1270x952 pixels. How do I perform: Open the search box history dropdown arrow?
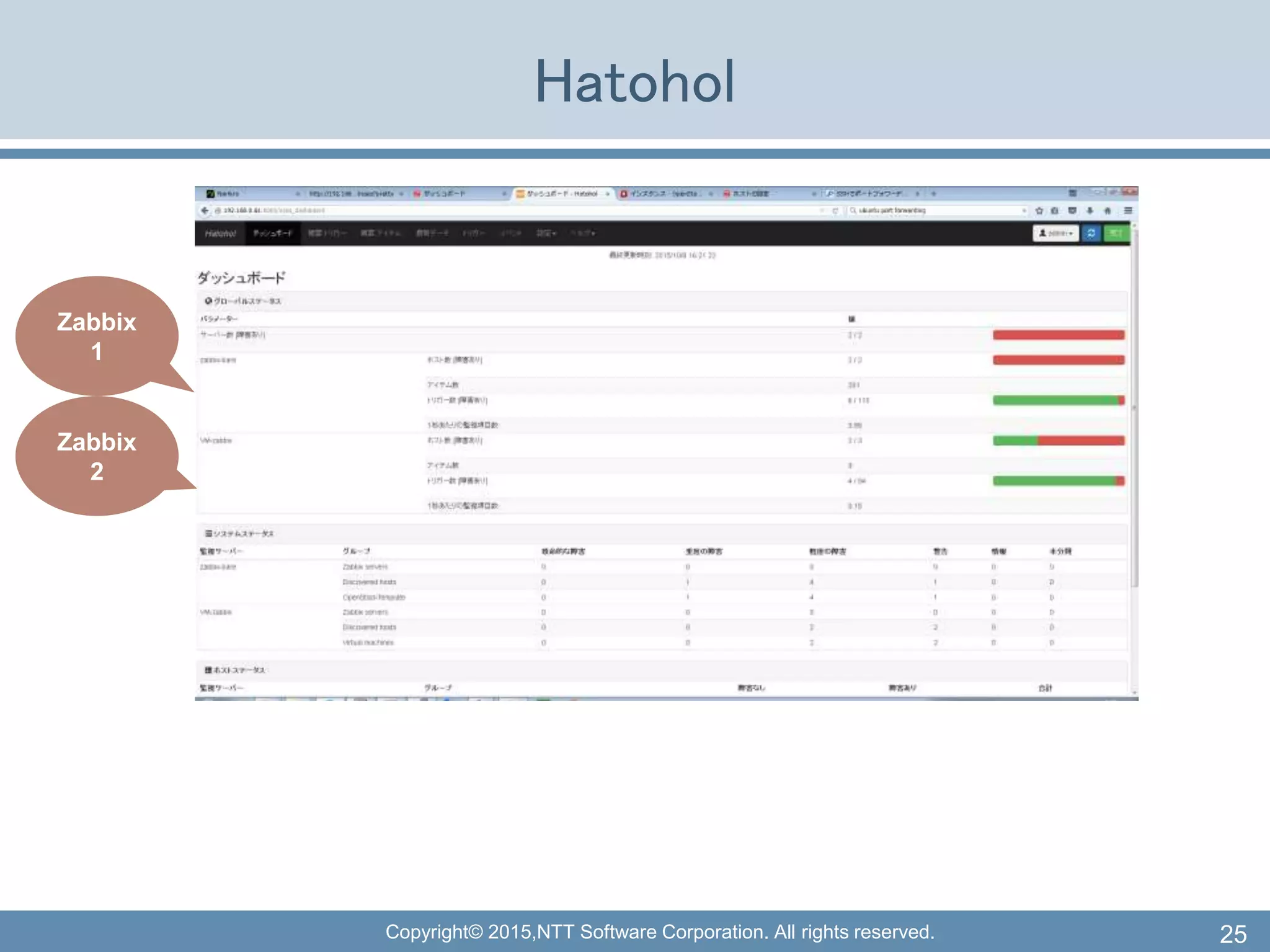click(1023, 211)
